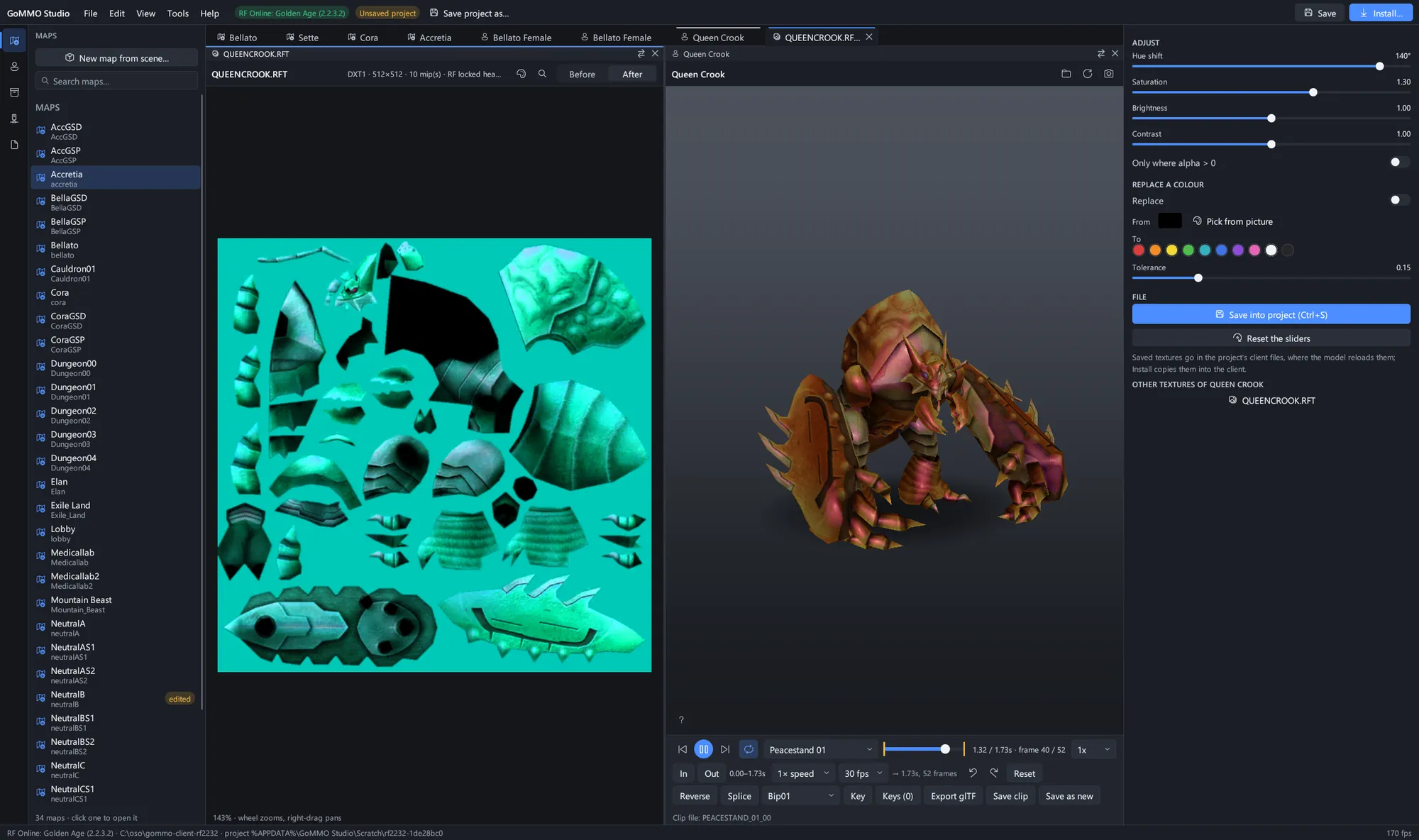Image resolution: width=1419 pixels, height=840 pixels.
Task: Click the black From colour swatch
Action: [x=1169, y=221]
